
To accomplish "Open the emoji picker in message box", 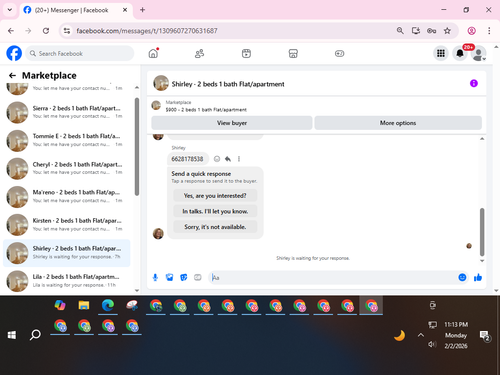I will pos(462,277).
